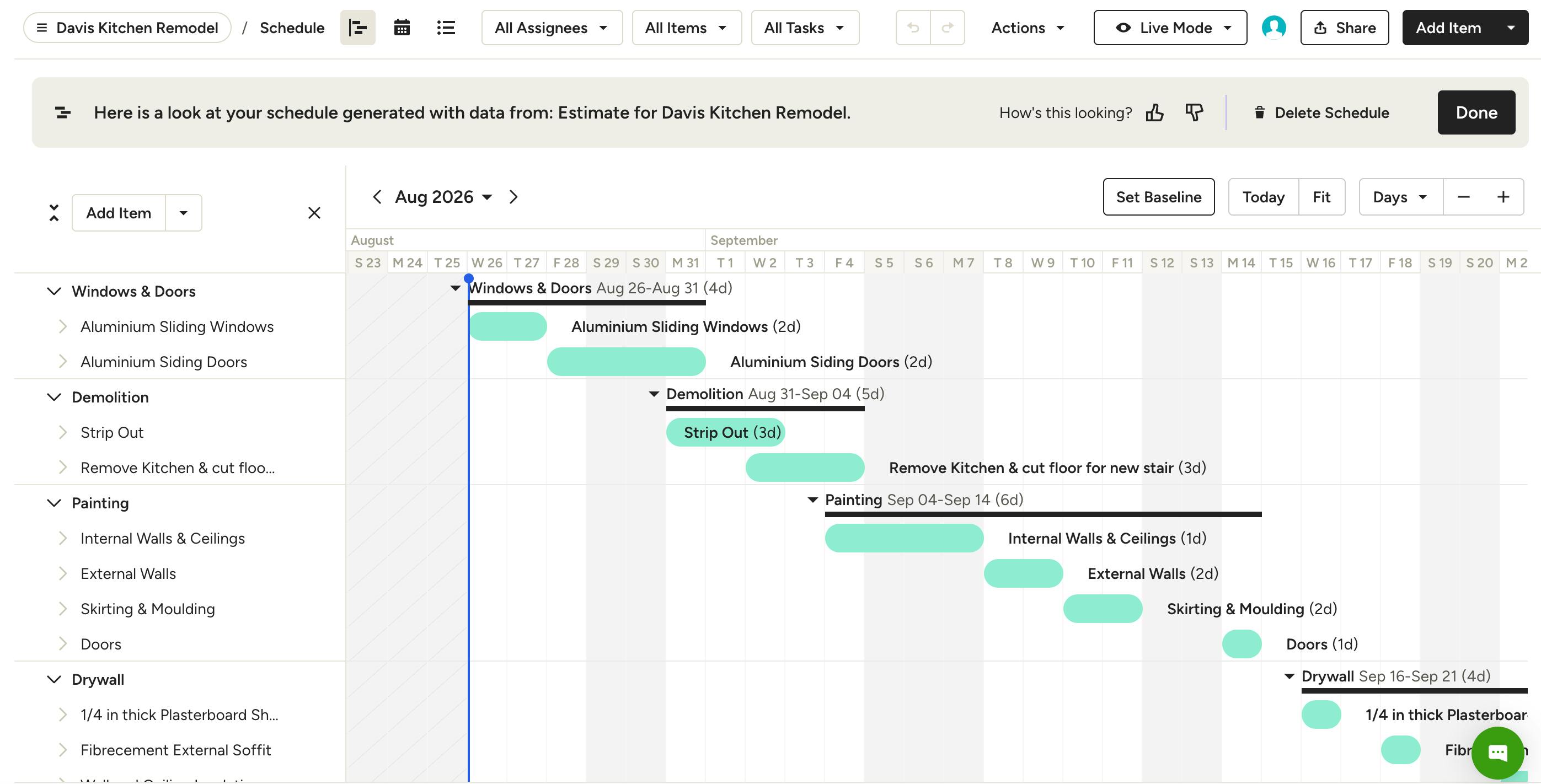Viewport: 1541px width, 784px height.
Task: Open the green chat support bubble
Action: [x=1497, y=753]
